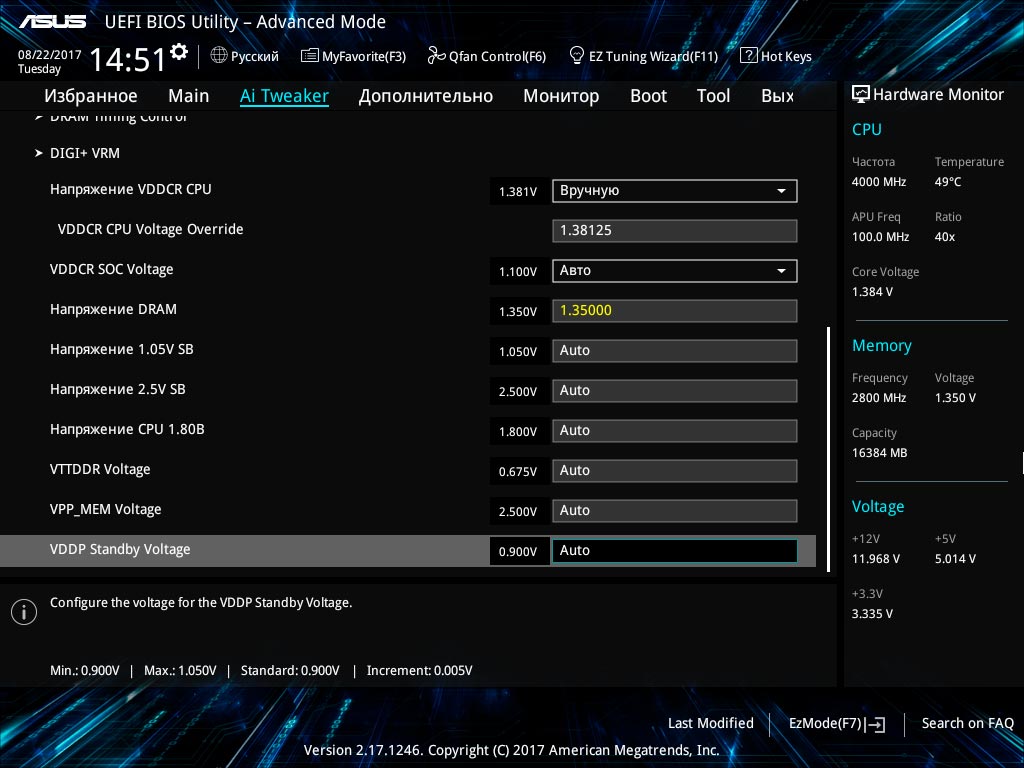Click the 1.381V current value readout
This screenshot has height=768, width=1024.
(x=518, y=192)
